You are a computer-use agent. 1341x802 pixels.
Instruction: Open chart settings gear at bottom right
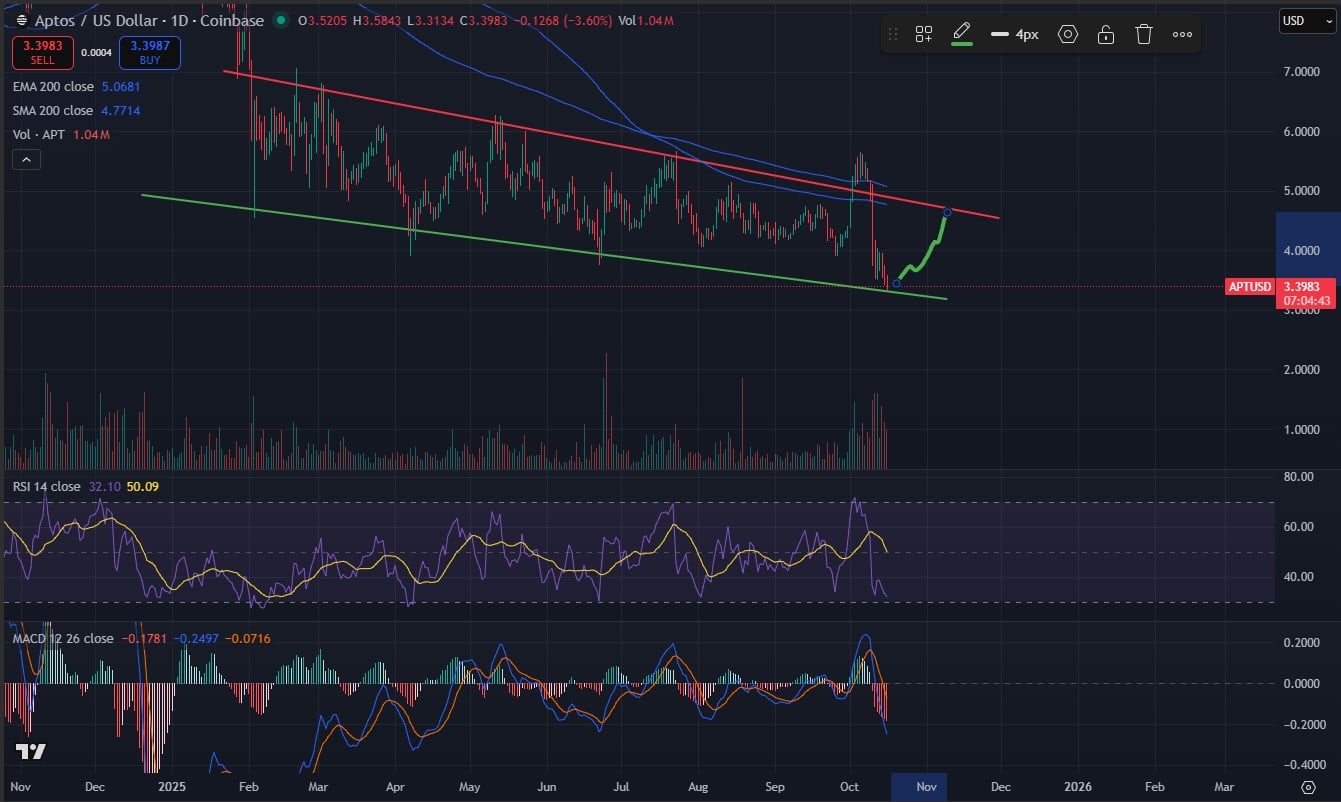point(1307,787)
